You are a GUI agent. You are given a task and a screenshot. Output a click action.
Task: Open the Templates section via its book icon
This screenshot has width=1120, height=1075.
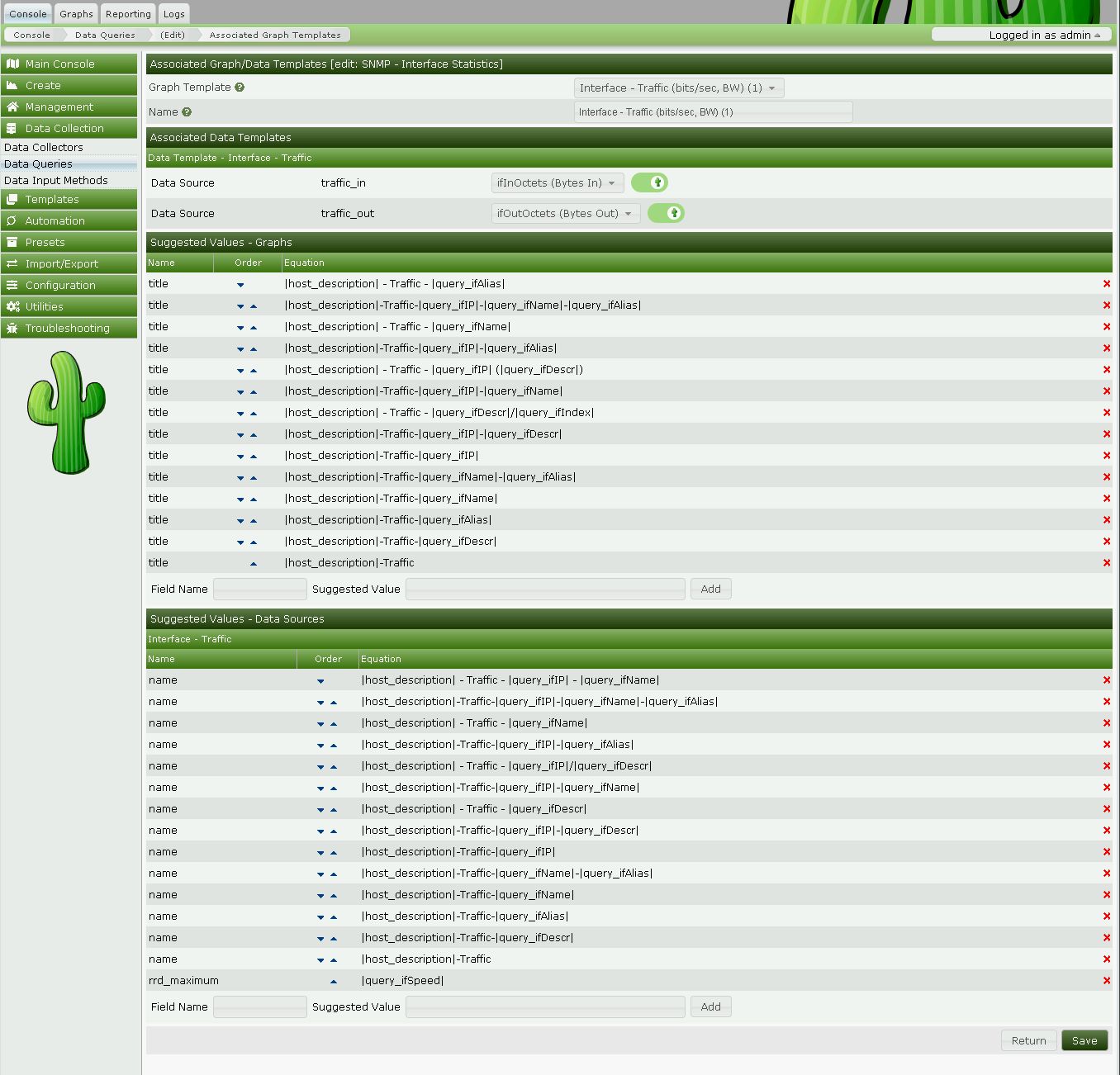tap(12, 199)
